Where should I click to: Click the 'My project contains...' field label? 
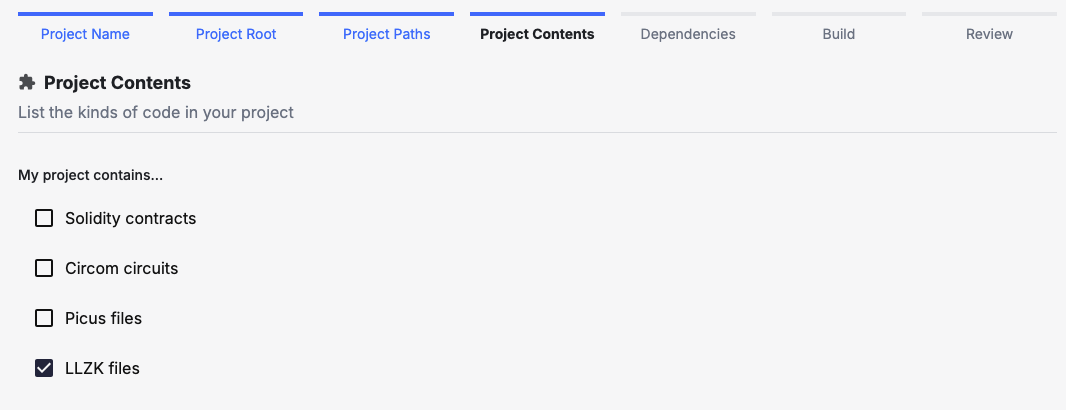coord(90,175)
